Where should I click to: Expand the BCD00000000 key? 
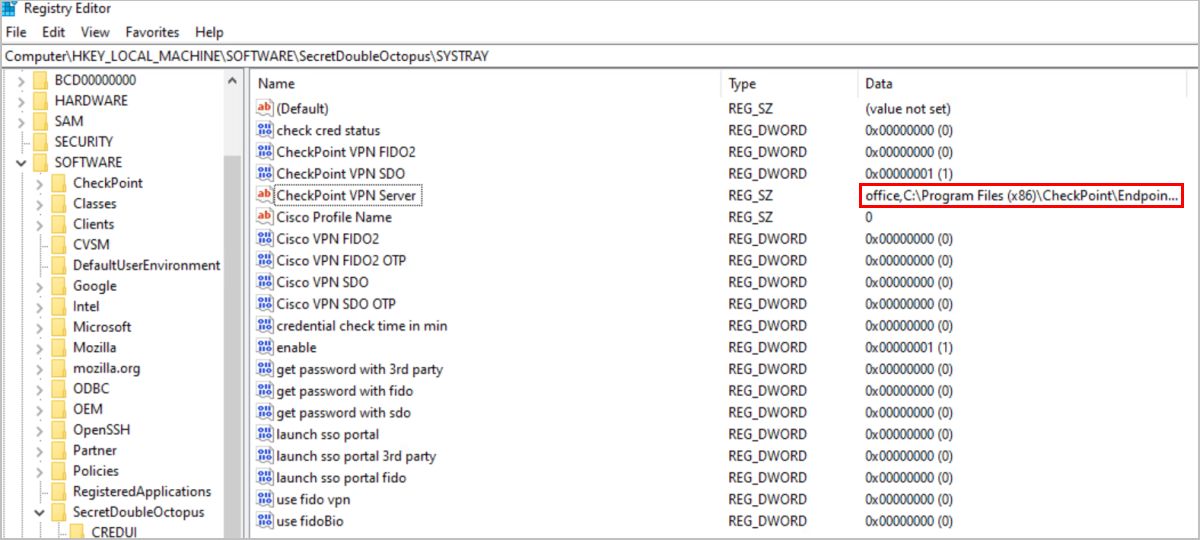(21, 80)
